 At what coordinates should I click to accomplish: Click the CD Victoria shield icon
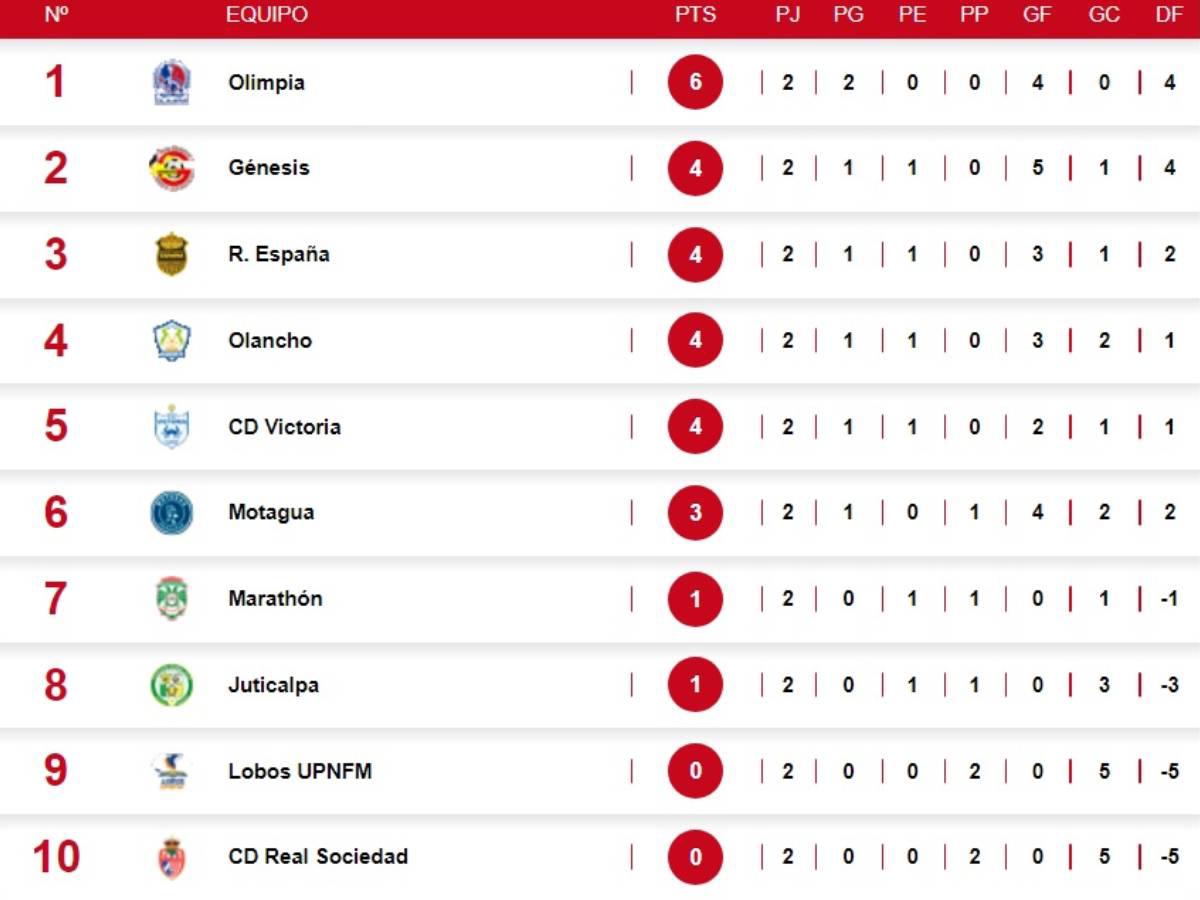(172, 426)
